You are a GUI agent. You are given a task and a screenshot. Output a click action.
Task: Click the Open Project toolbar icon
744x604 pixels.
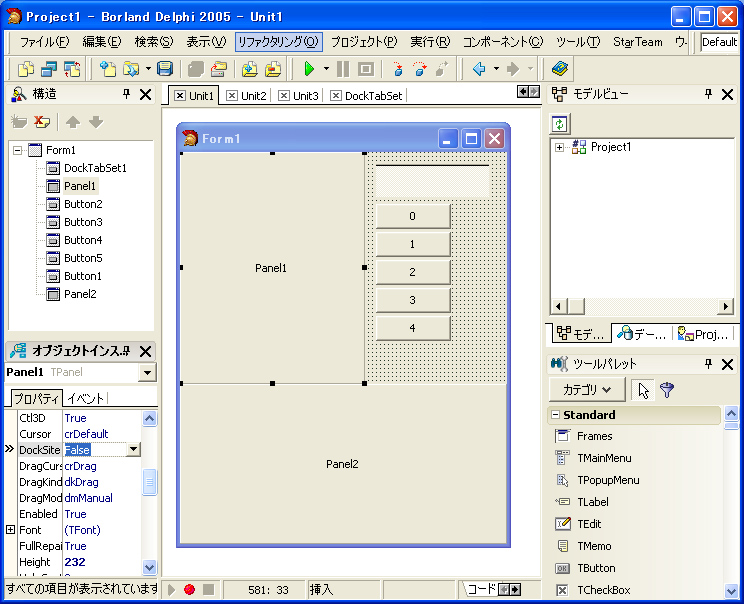pyautogui.click(x=219, y=69)
